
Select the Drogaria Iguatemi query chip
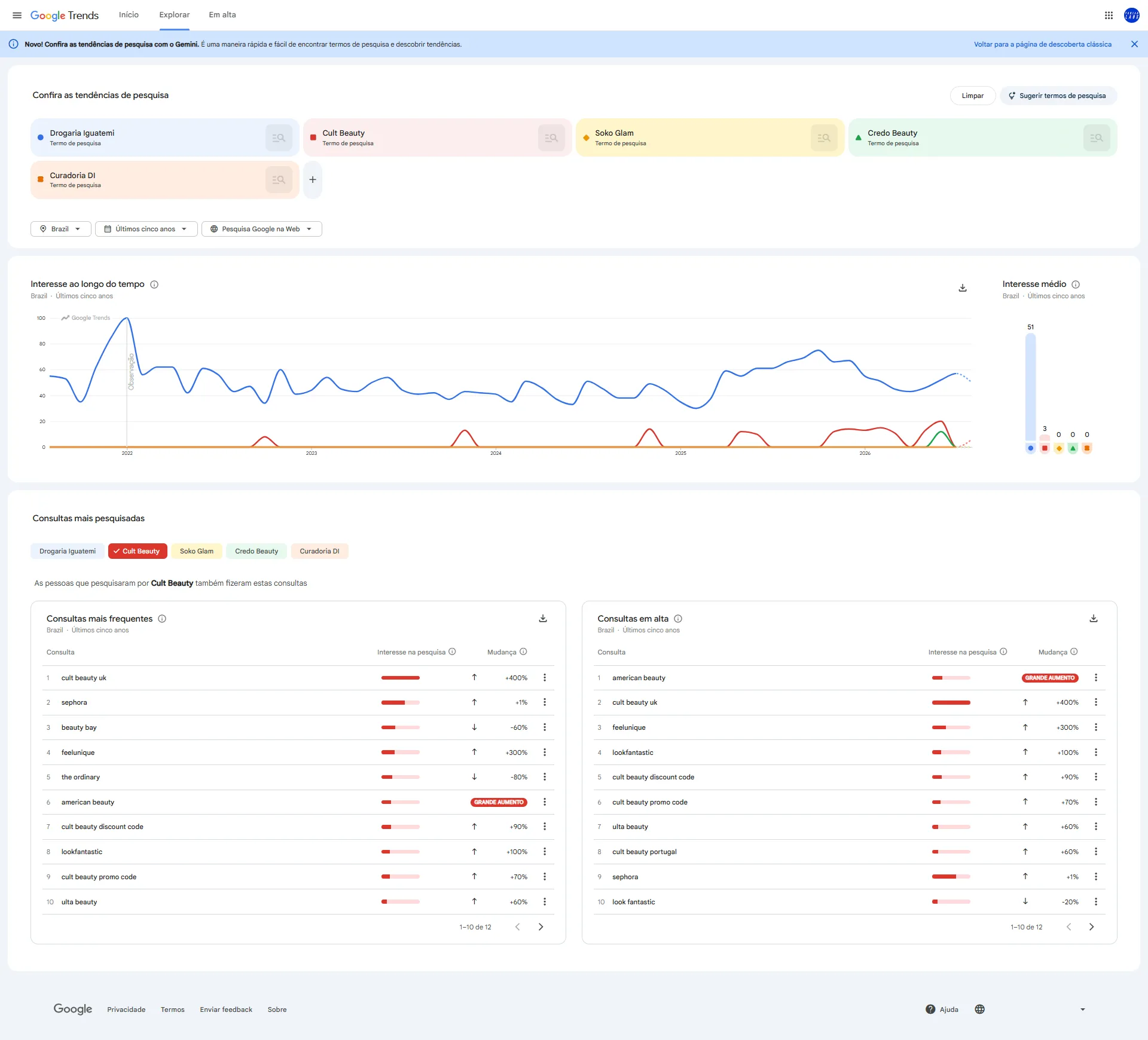pyautogui.click(x=68, y=551)
